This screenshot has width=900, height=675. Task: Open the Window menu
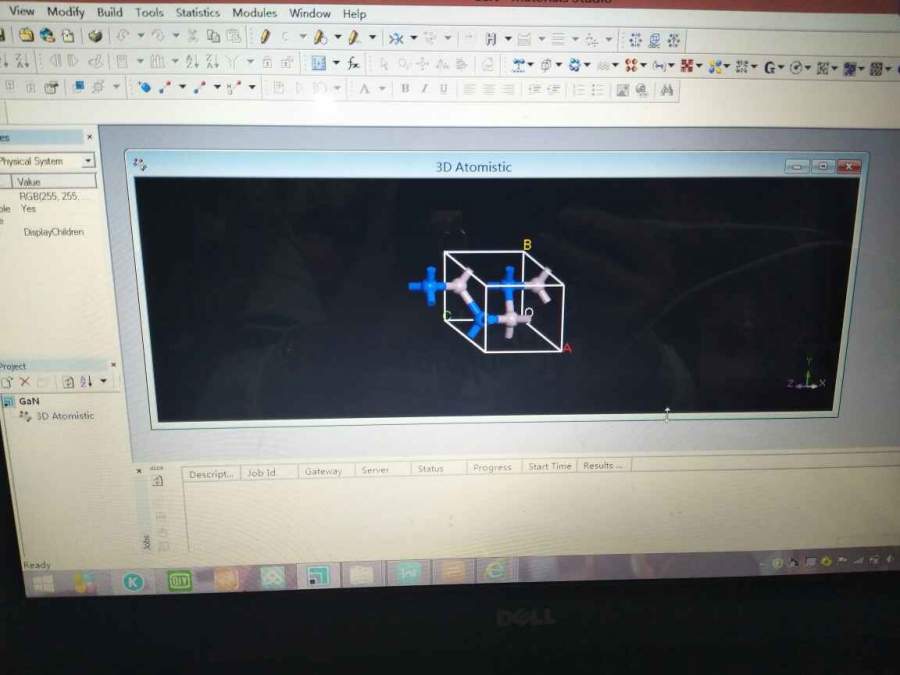309,13
